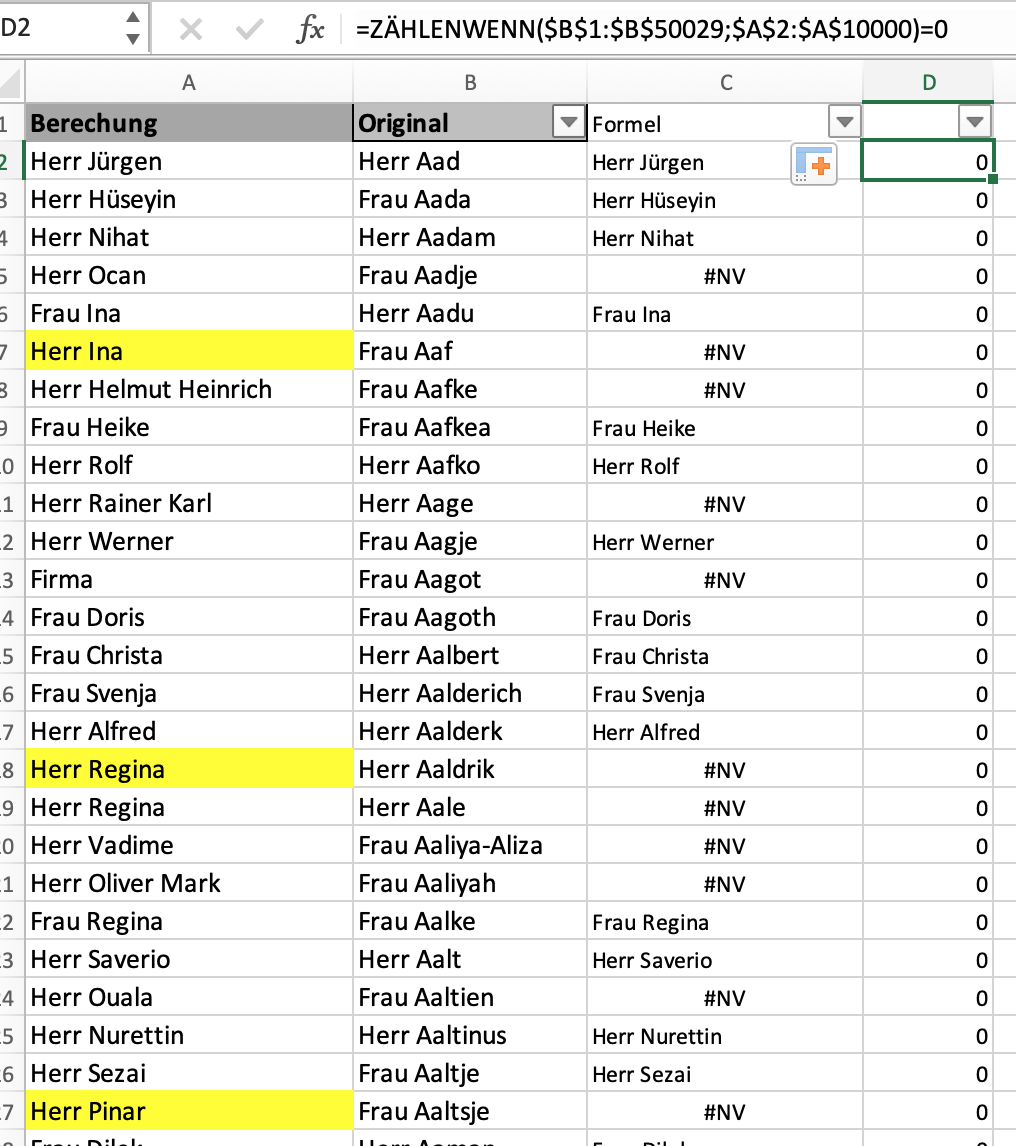The width and height of the screenshot is (1016, 1146).
Task: Select cell Herr Helmut Heinrich
Action: click(x=188, y=390)
